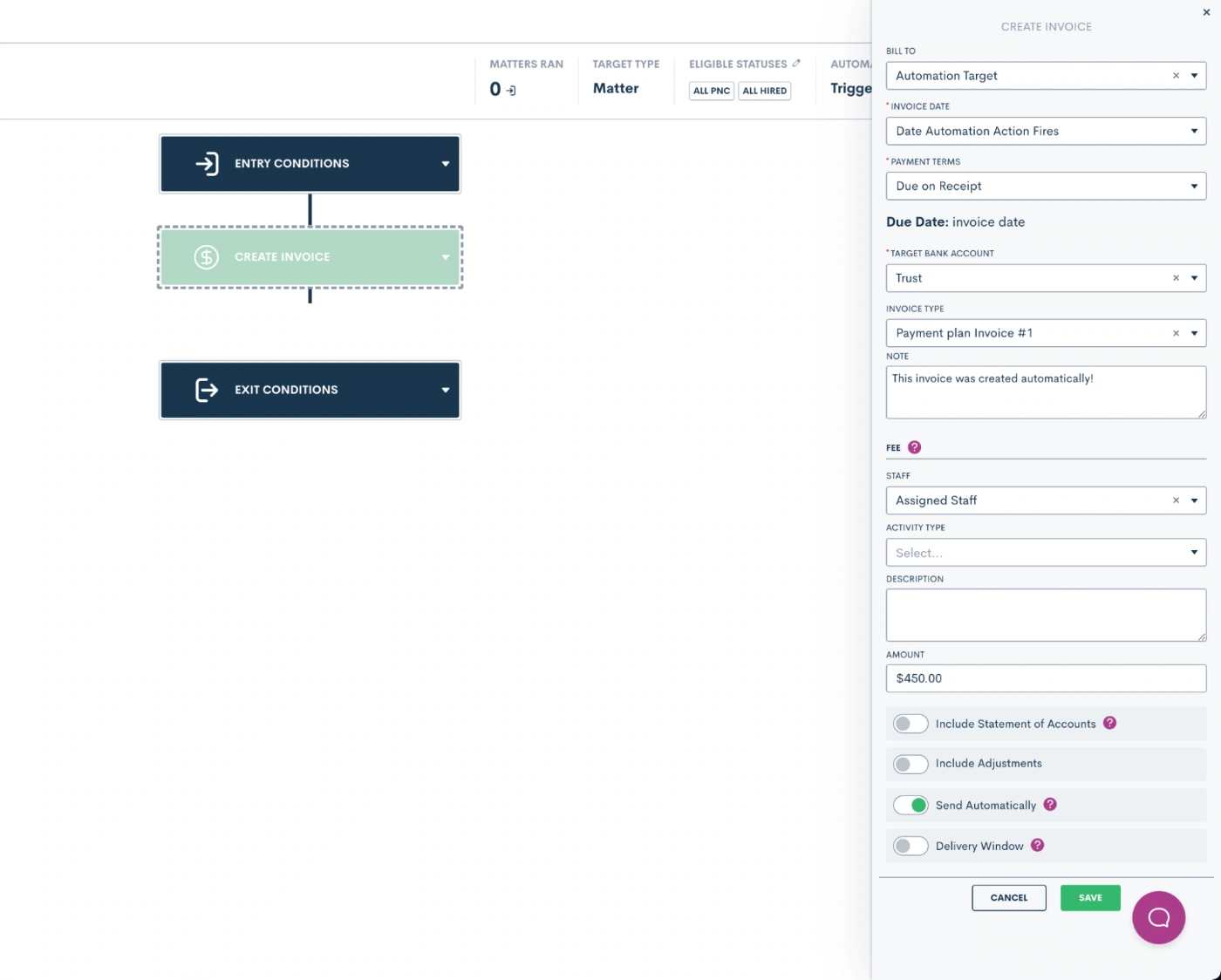1221x980 pixels.
Task: Open the Staff dropdown
Action: [1194, 500]
